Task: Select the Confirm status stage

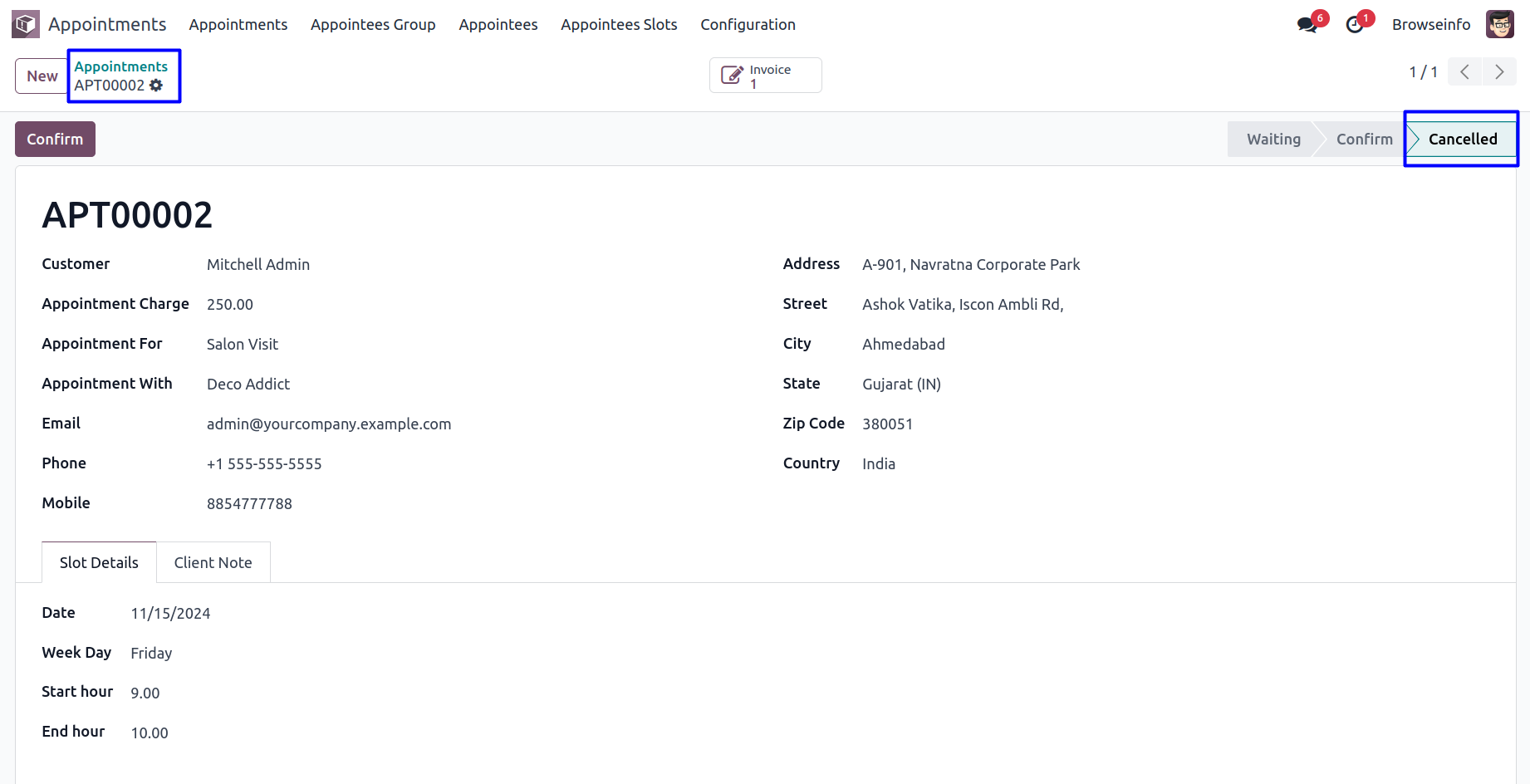Action: pos(1364,140)
